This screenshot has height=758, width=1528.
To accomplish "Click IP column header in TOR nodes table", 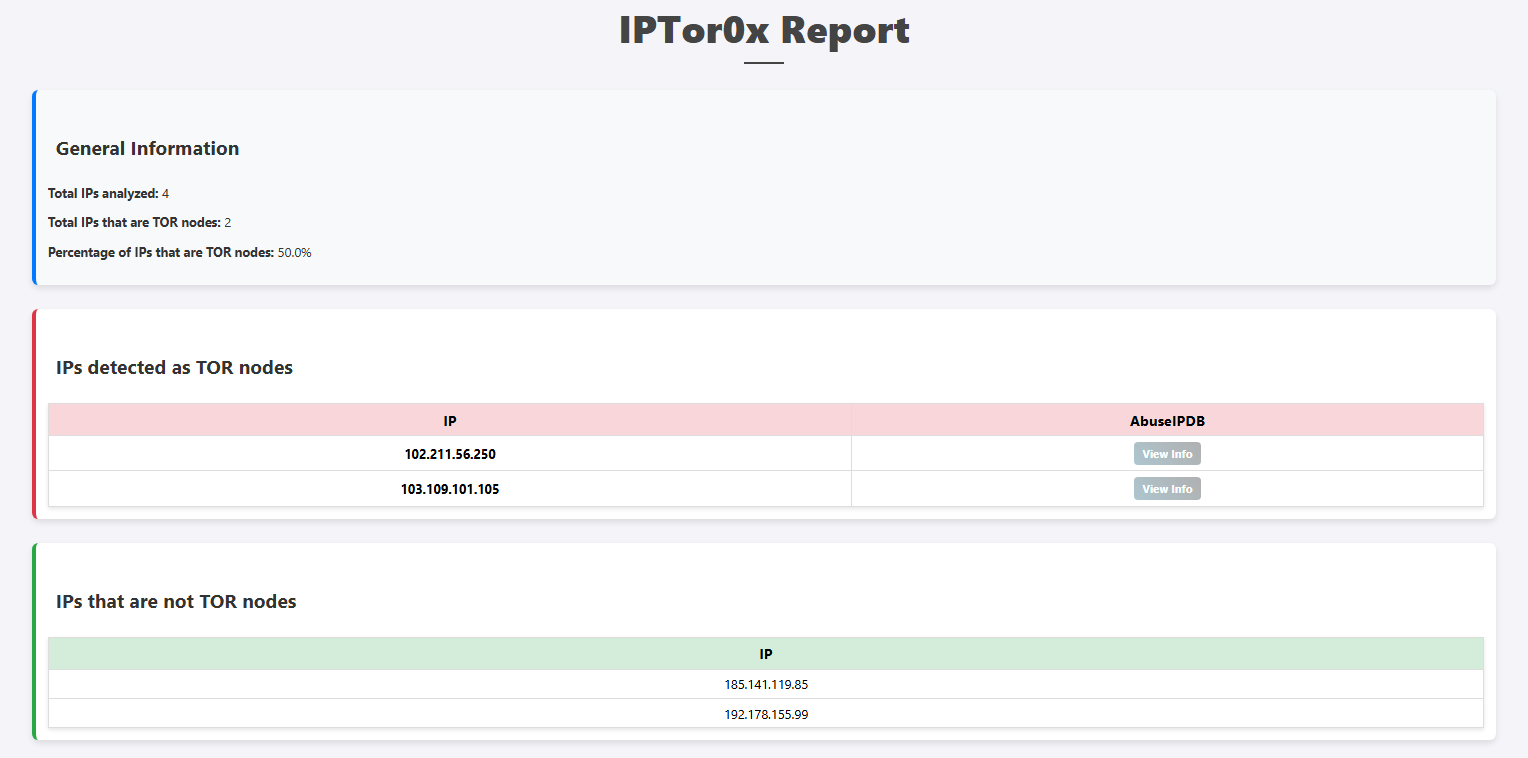I will point(450,421).
